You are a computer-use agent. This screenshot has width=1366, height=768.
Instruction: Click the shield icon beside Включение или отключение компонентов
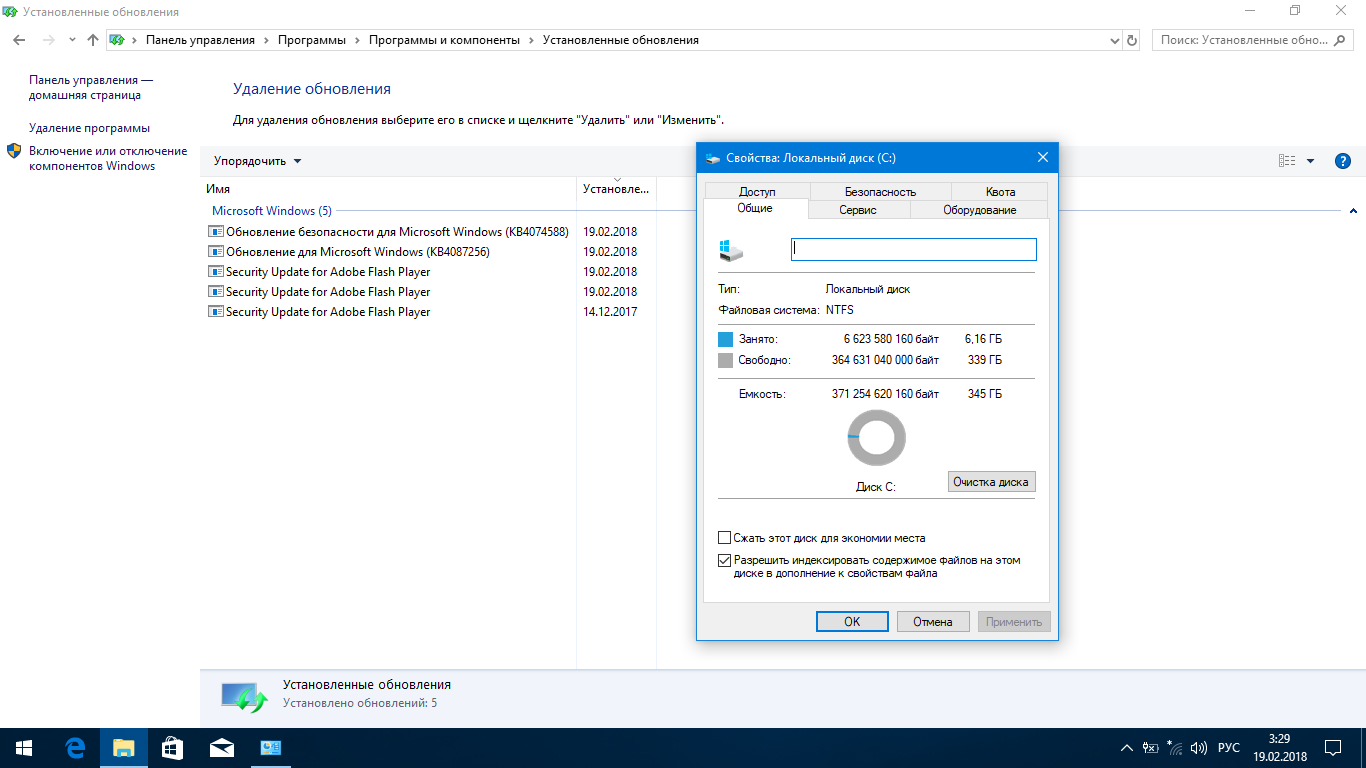click(14, 151)
